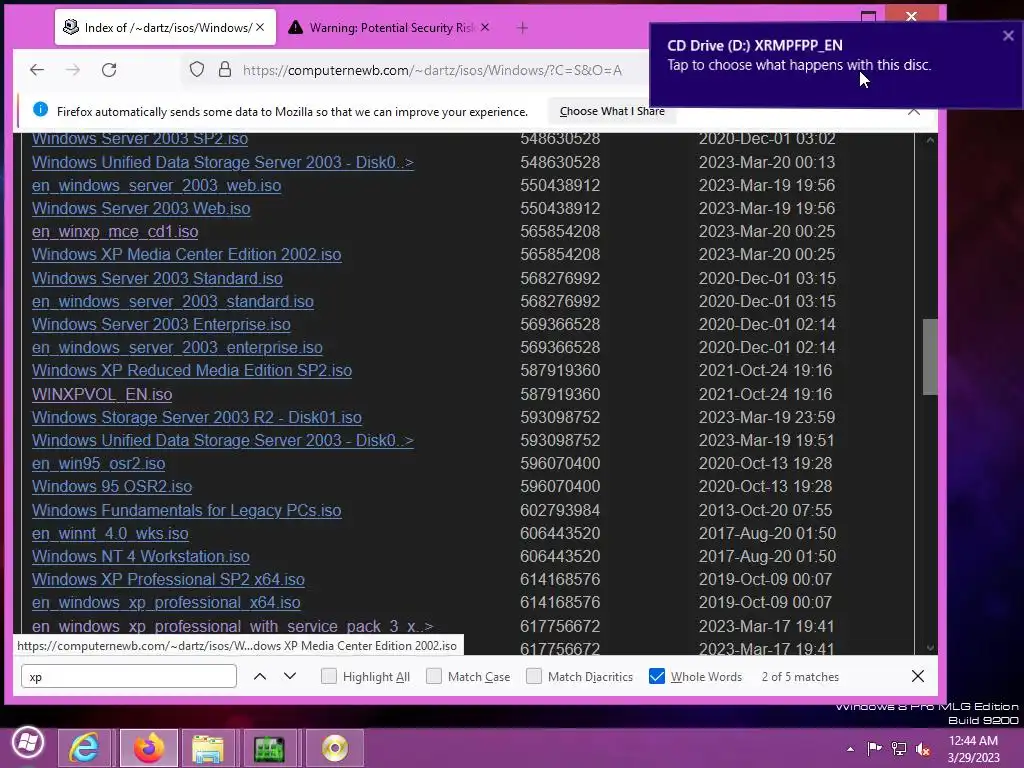The image size is (1024, 768).
Task: Reload the current page
Action: [x=109, y=70]
